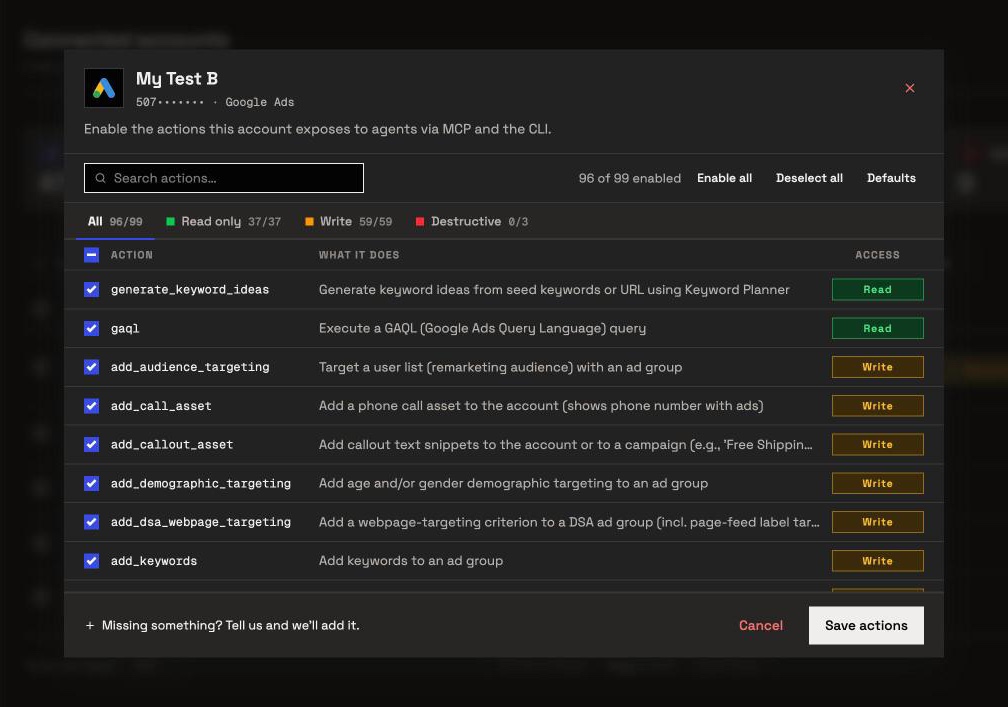Click the WHAT IT DOES column header
Image resolution: width=1008 pixels, height=707 pixels.
click(359, 255)
